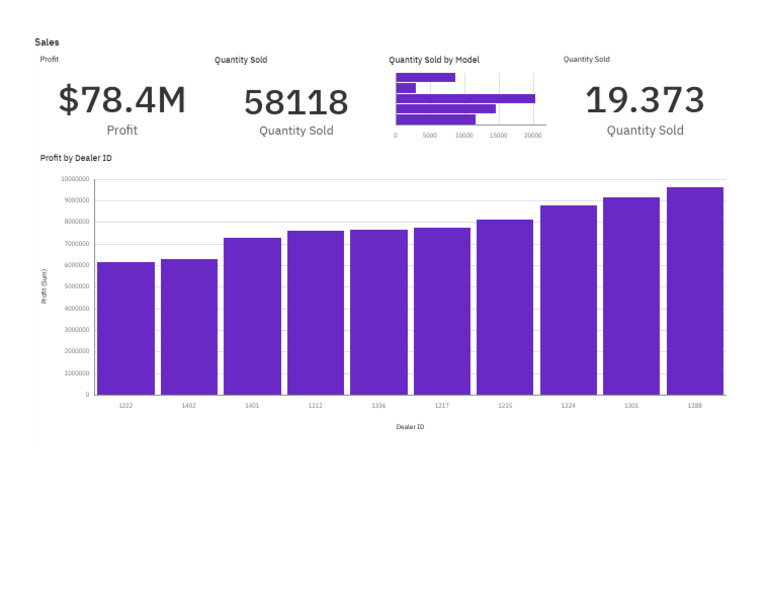Click the $78.4M Profit value
The image size is (768, 594).
pyautogui.click(x=122, y=100)
